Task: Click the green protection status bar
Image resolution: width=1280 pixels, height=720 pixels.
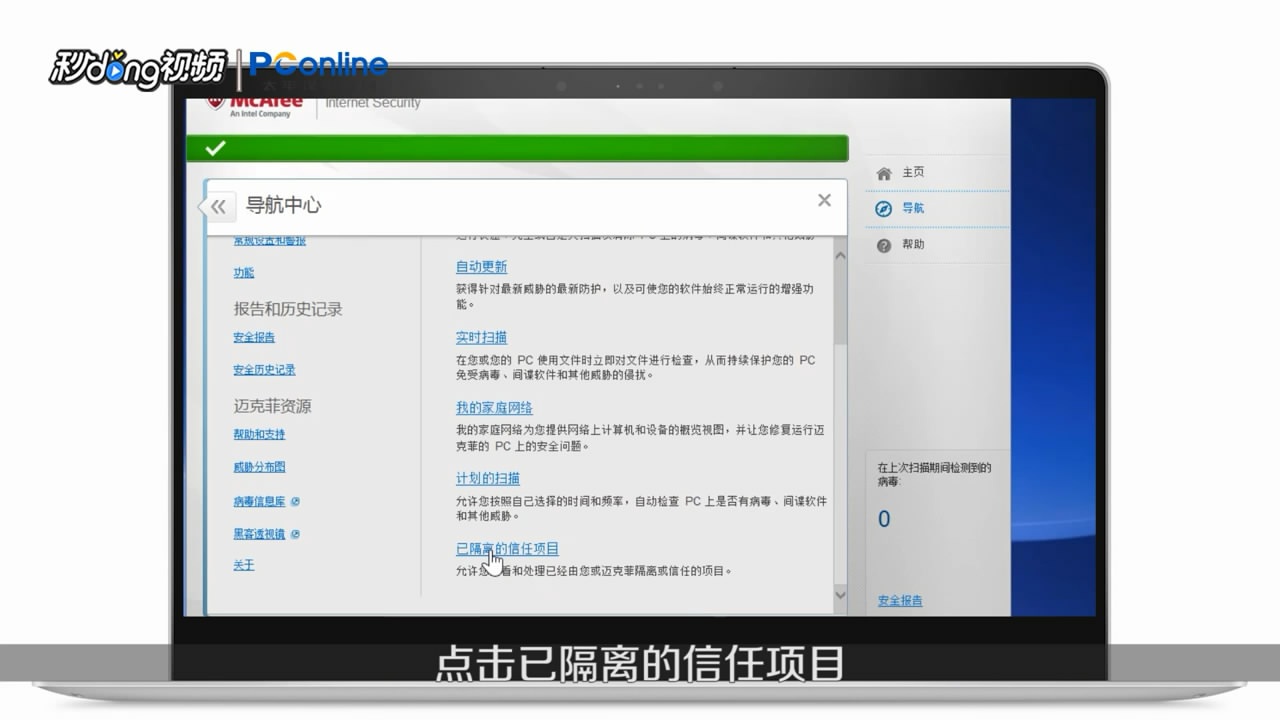Action: [x=517, y=149]
